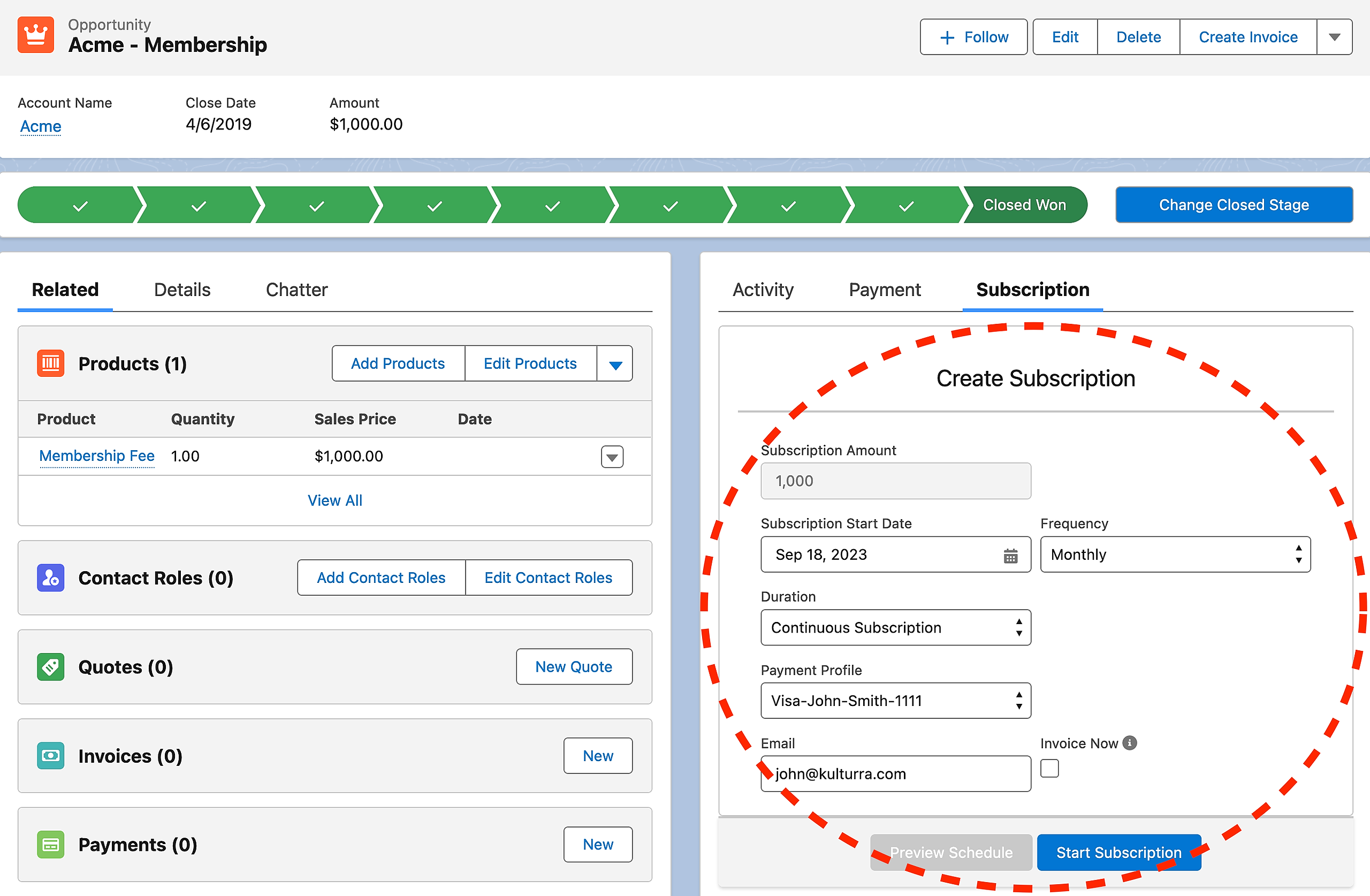The height and width of the screenshot is (896, 1370).
Task: Open the Payment Profile dropdown
Action: click(x=895, y=701)
